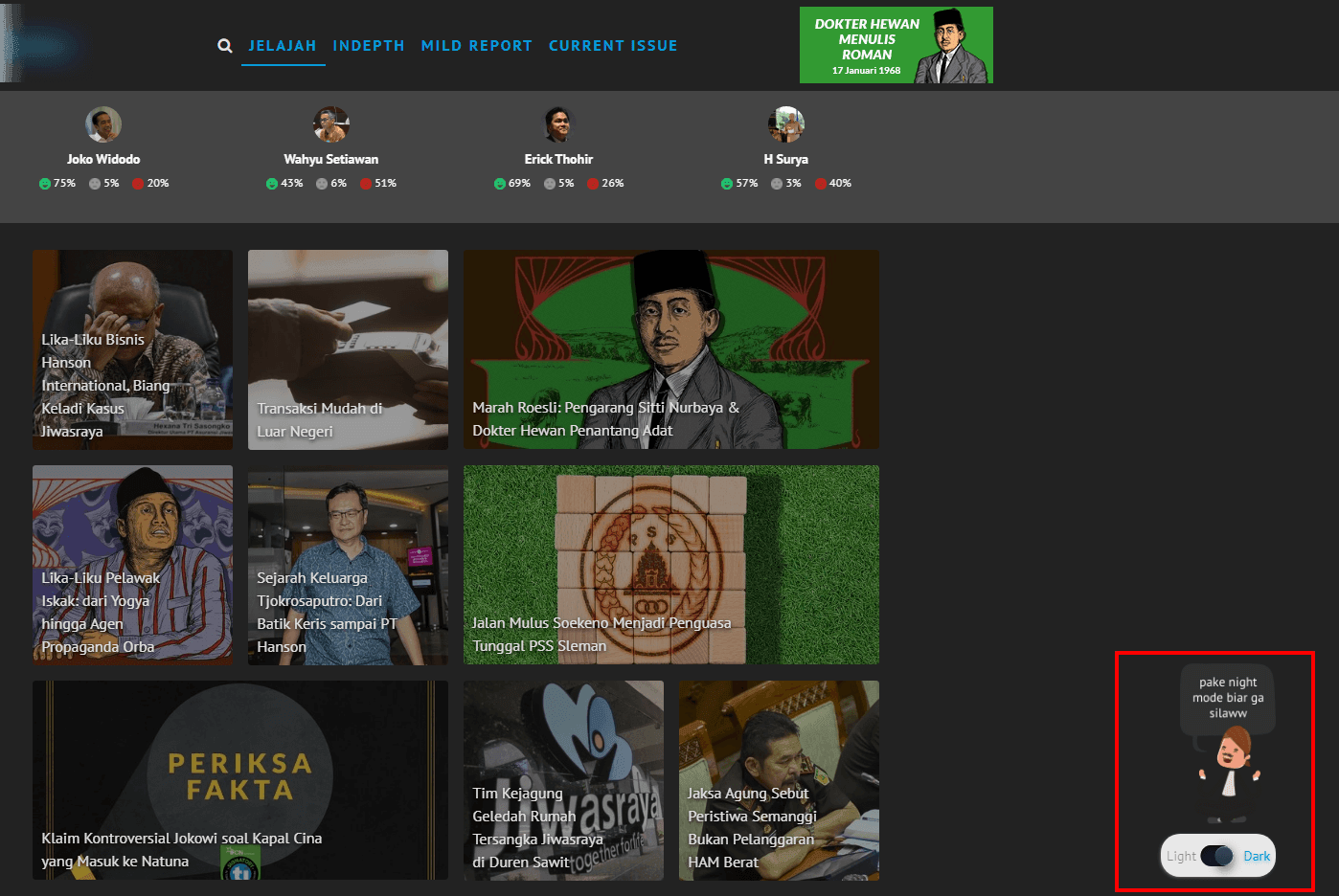1339x896 pixels.
Task: Select the Light theme label
Action: tap(1181, 857)
